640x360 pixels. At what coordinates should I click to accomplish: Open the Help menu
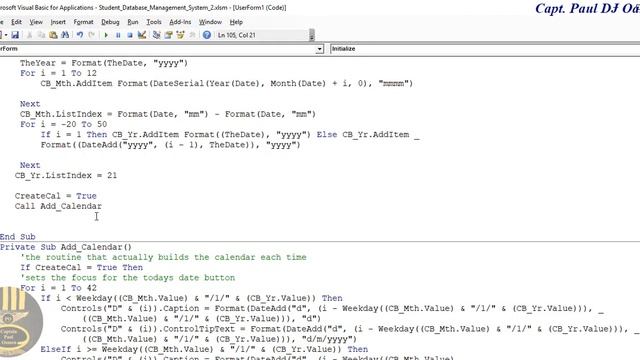pos(236,22)
